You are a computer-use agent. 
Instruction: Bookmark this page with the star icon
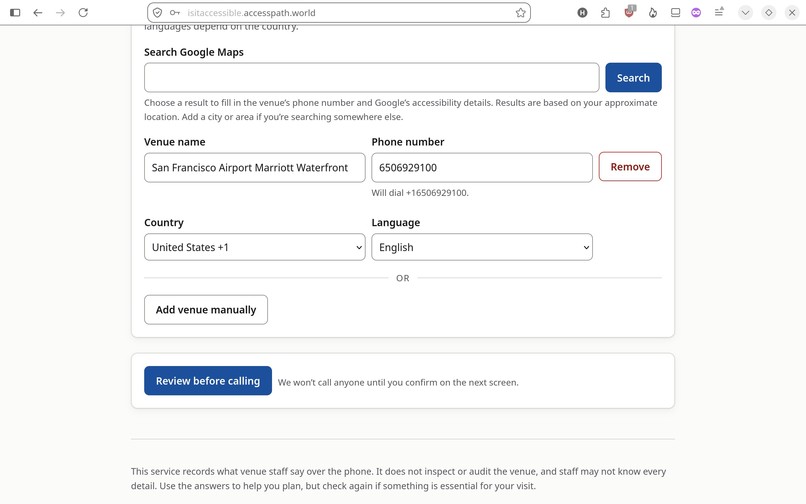tap(520, 13)
